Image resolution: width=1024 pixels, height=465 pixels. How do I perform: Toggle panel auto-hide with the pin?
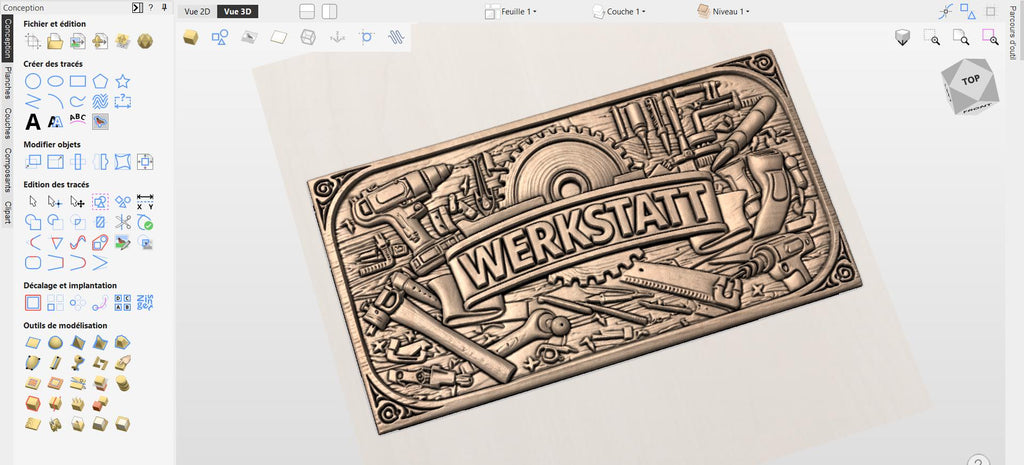164,8
